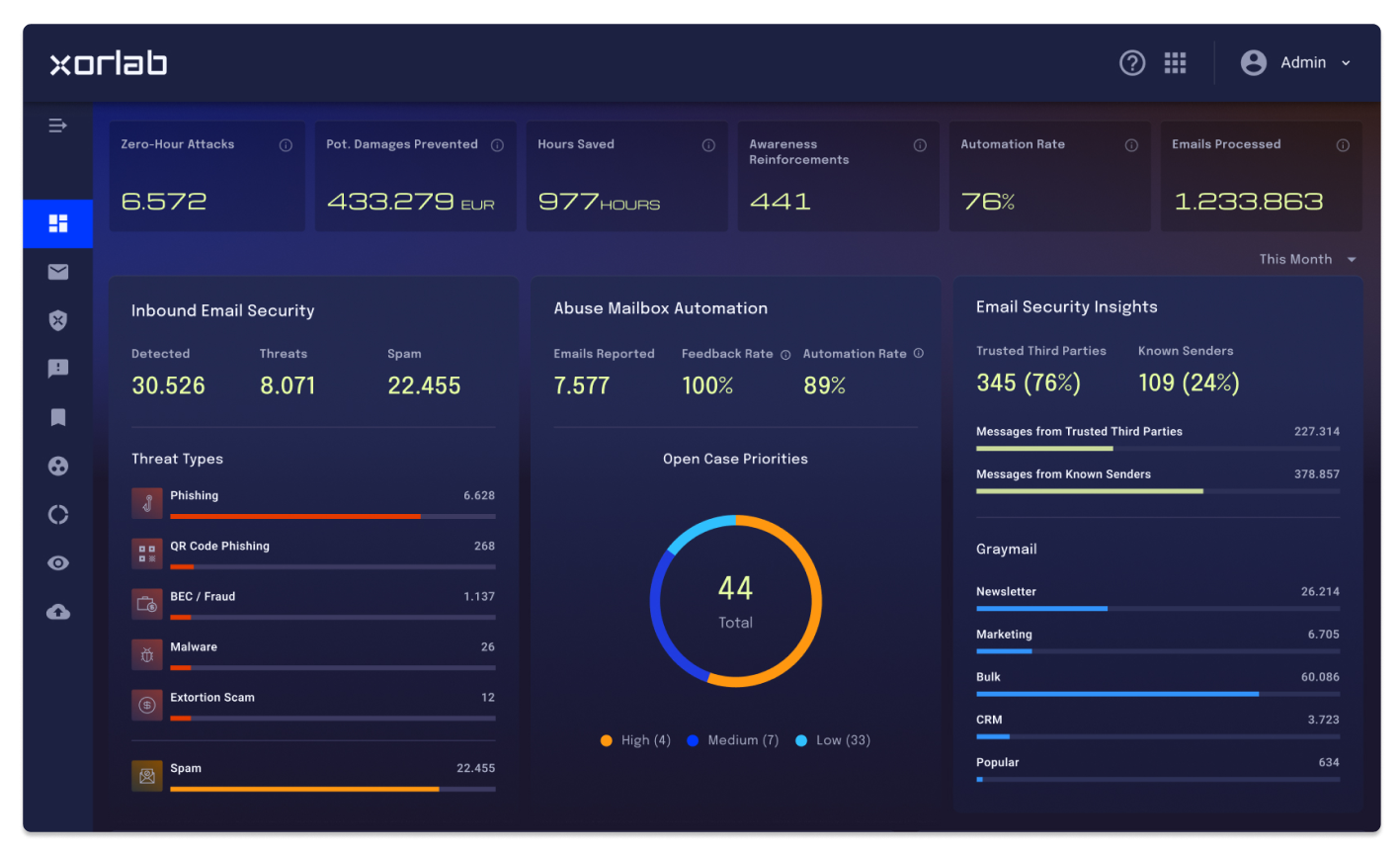Collapse the sidebar menu toggle icon

(x=58, y=126)
